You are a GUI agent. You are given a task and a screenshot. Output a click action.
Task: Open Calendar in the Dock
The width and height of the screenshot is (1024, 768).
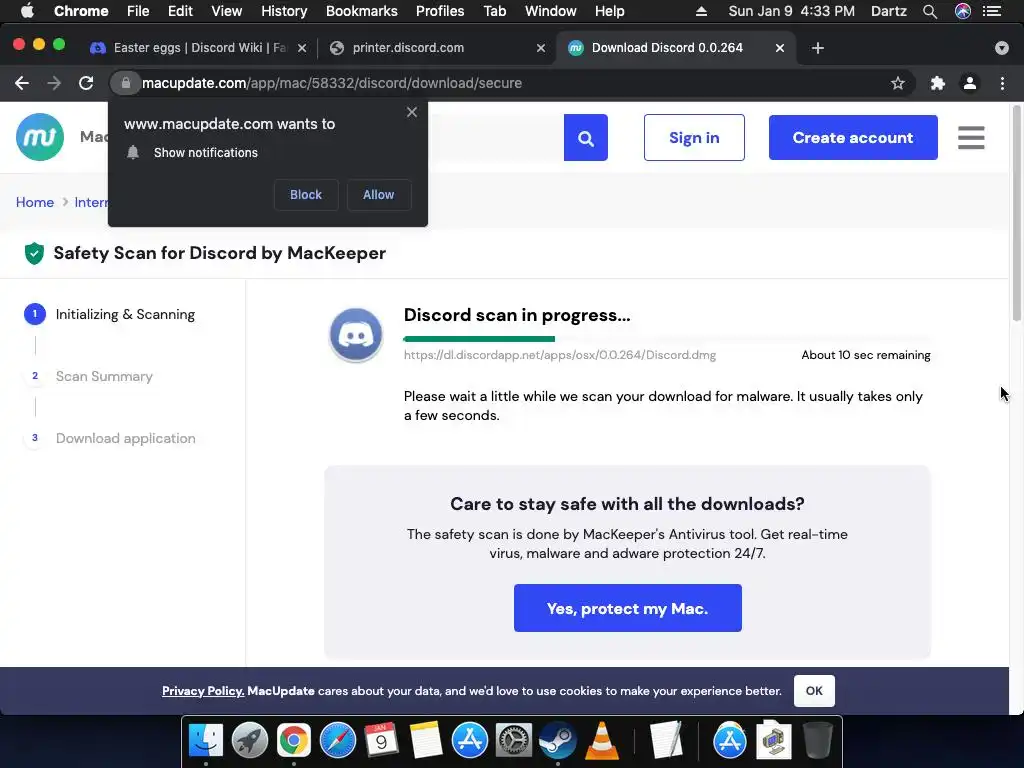(381, 741)
